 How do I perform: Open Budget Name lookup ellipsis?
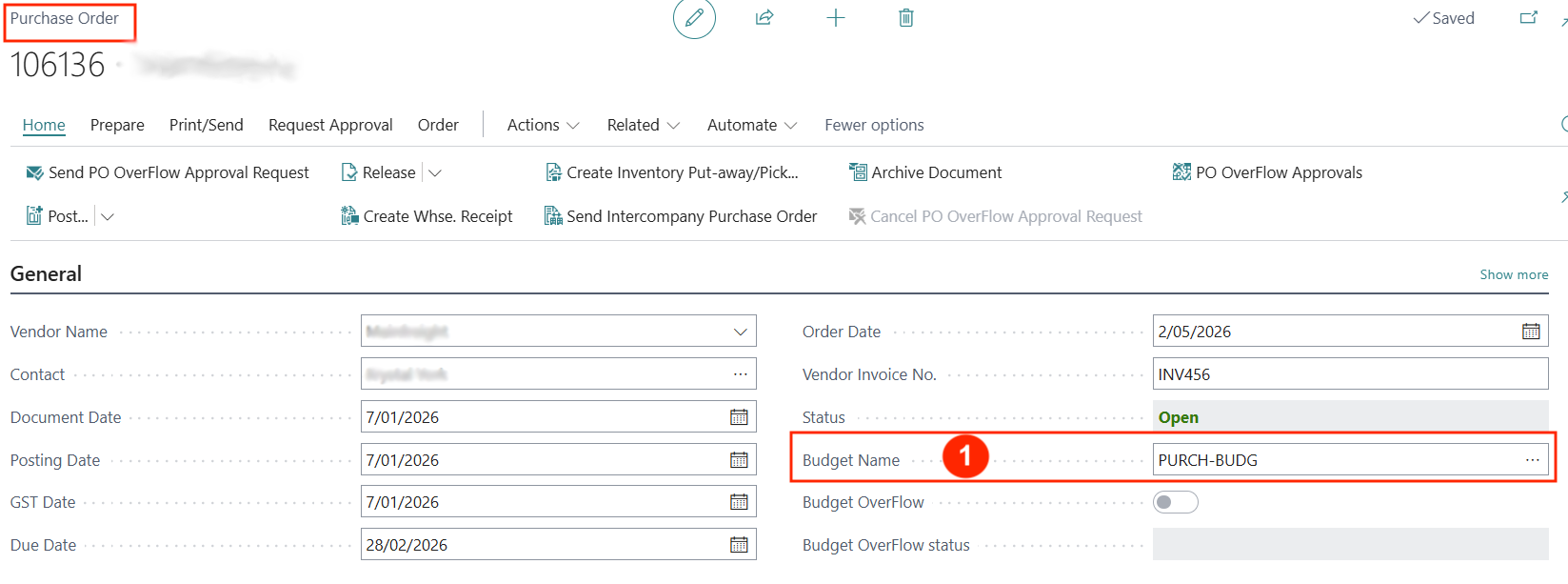pos(1532,460)
